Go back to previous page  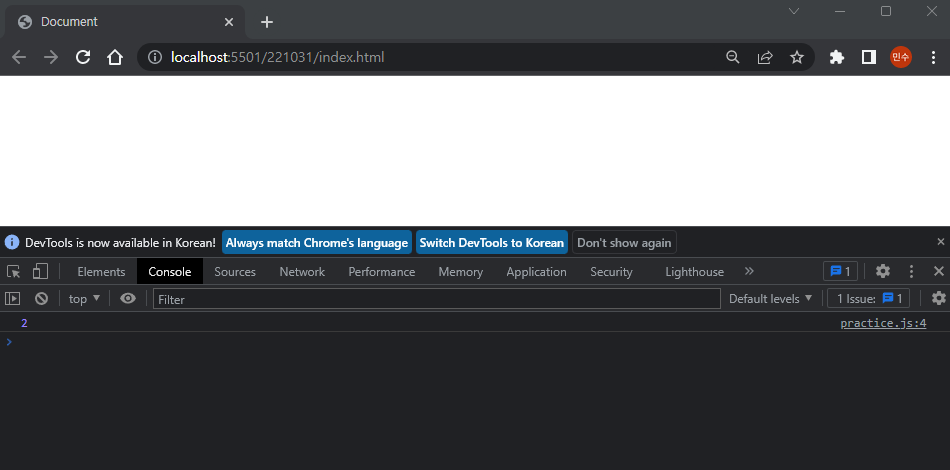click(19, 58)
